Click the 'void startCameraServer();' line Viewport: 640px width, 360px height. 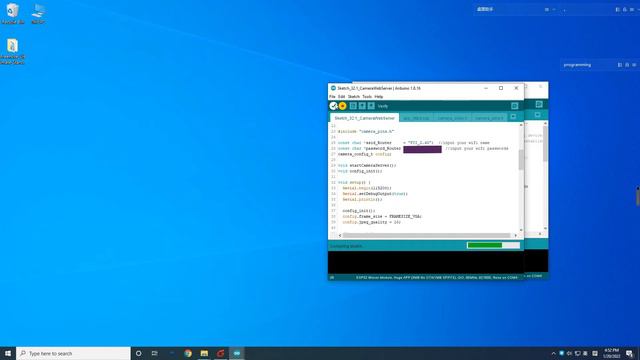point(367,166)
